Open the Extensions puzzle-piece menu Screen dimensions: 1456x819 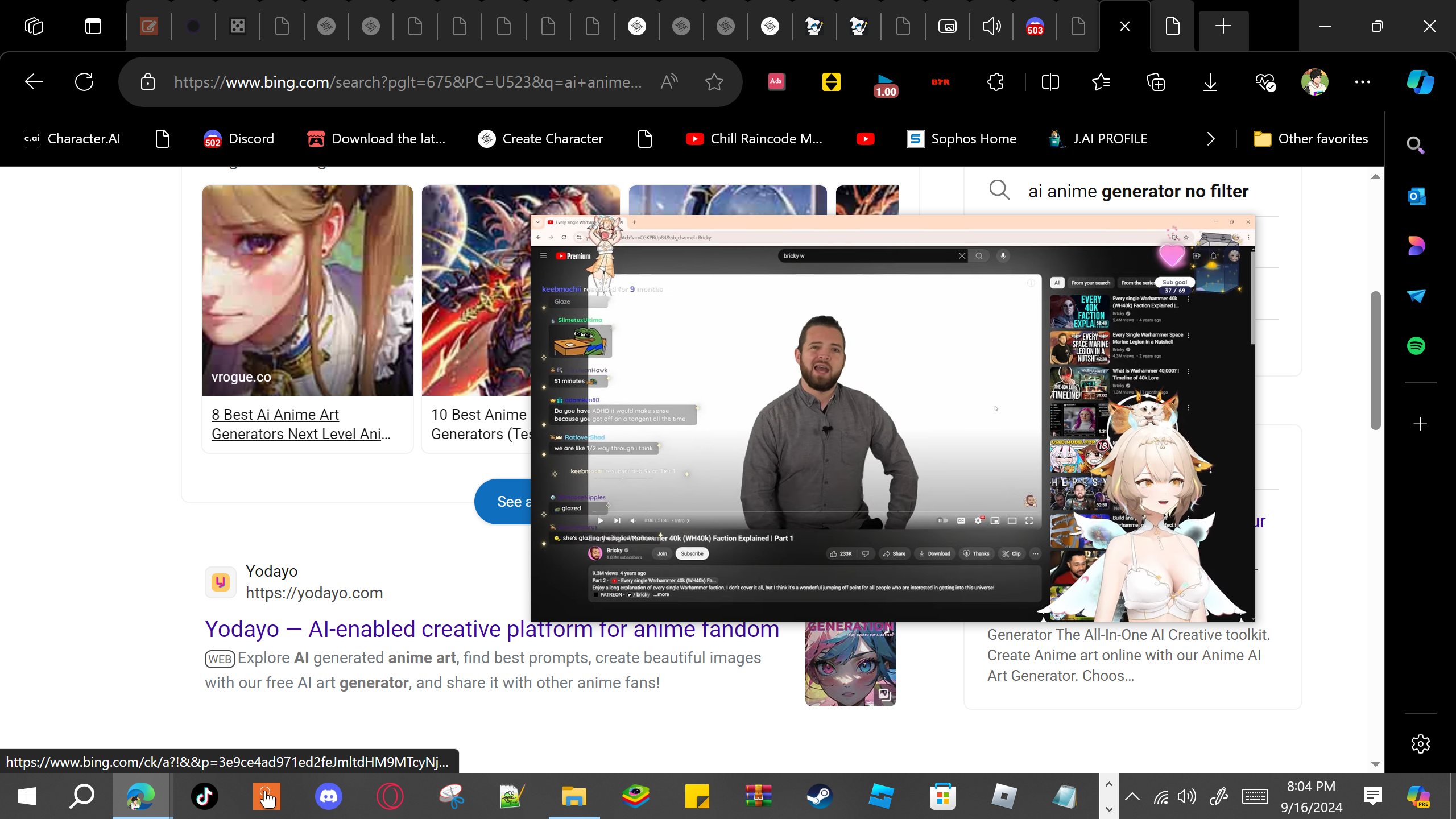click(x=995, y=82)
